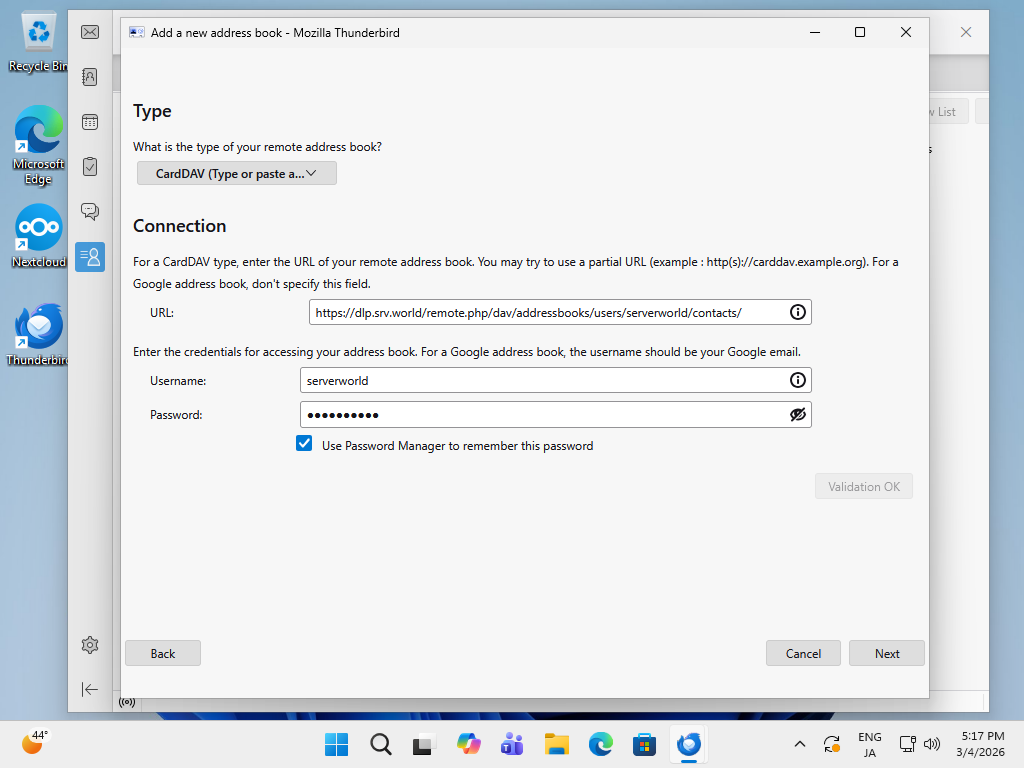1024x768 pixels.
Task: Show hidden tray icons chevron
Action: point(799,744)
